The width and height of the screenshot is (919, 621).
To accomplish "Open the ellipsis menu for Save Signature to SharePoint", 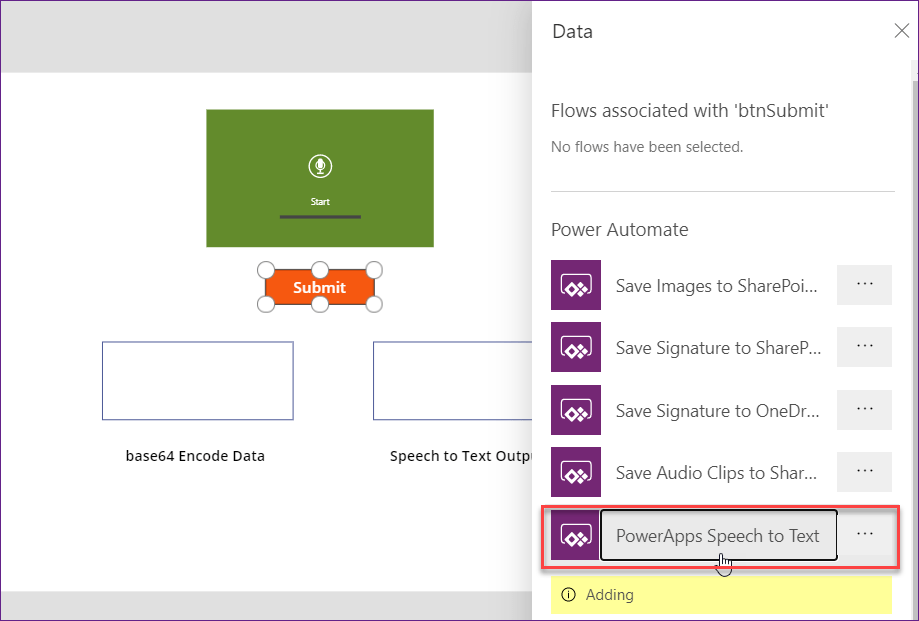I will (864, 347).
